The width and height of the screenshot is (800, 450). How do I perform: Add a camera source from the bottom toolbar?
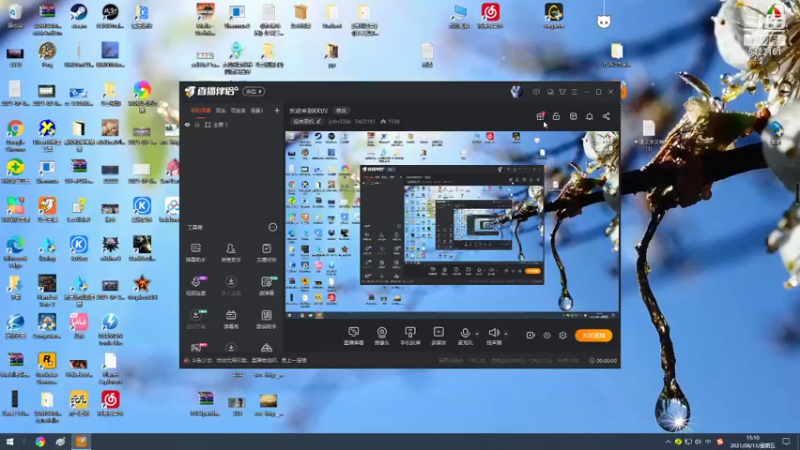point(382,333)
